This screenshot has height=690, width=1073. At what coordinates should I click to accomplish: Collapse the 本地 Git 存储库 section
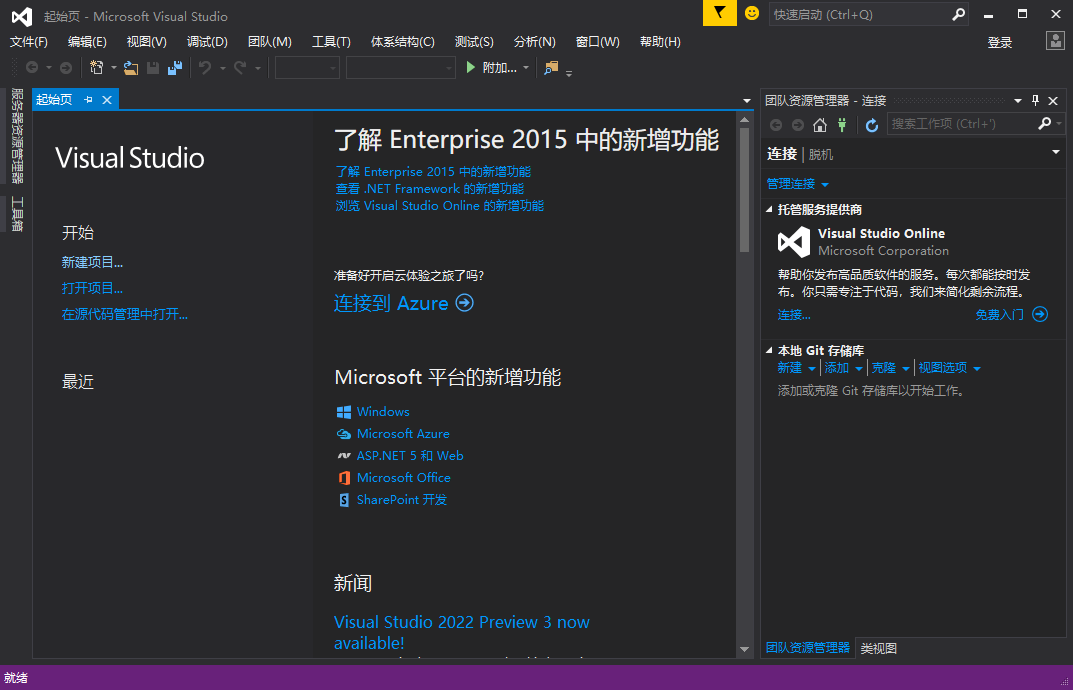tap(769, 350)
